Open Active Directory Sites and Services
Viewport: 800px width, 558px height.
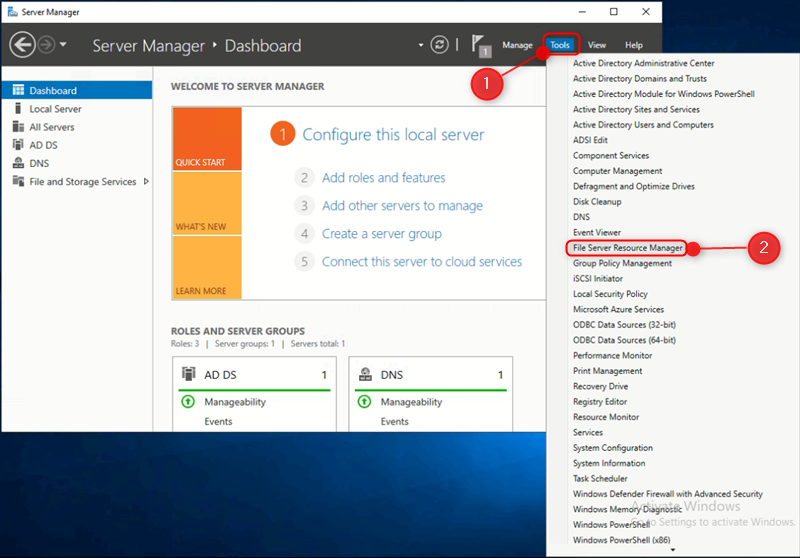click(636, 109)
